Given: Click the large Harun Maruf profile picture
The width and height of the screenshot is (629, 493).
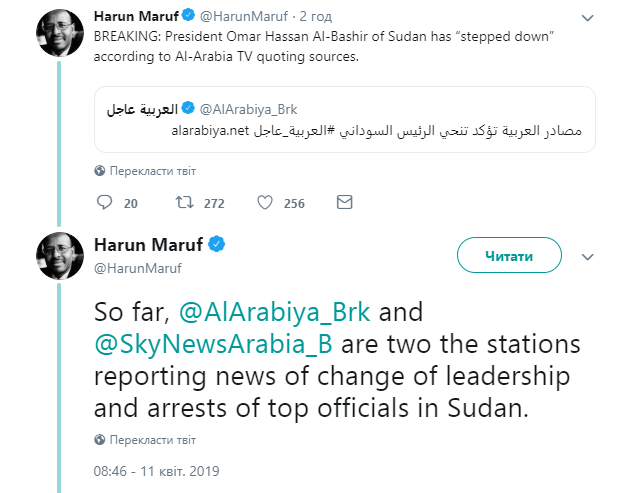Looking at the screenshot, I should point(60,257).
